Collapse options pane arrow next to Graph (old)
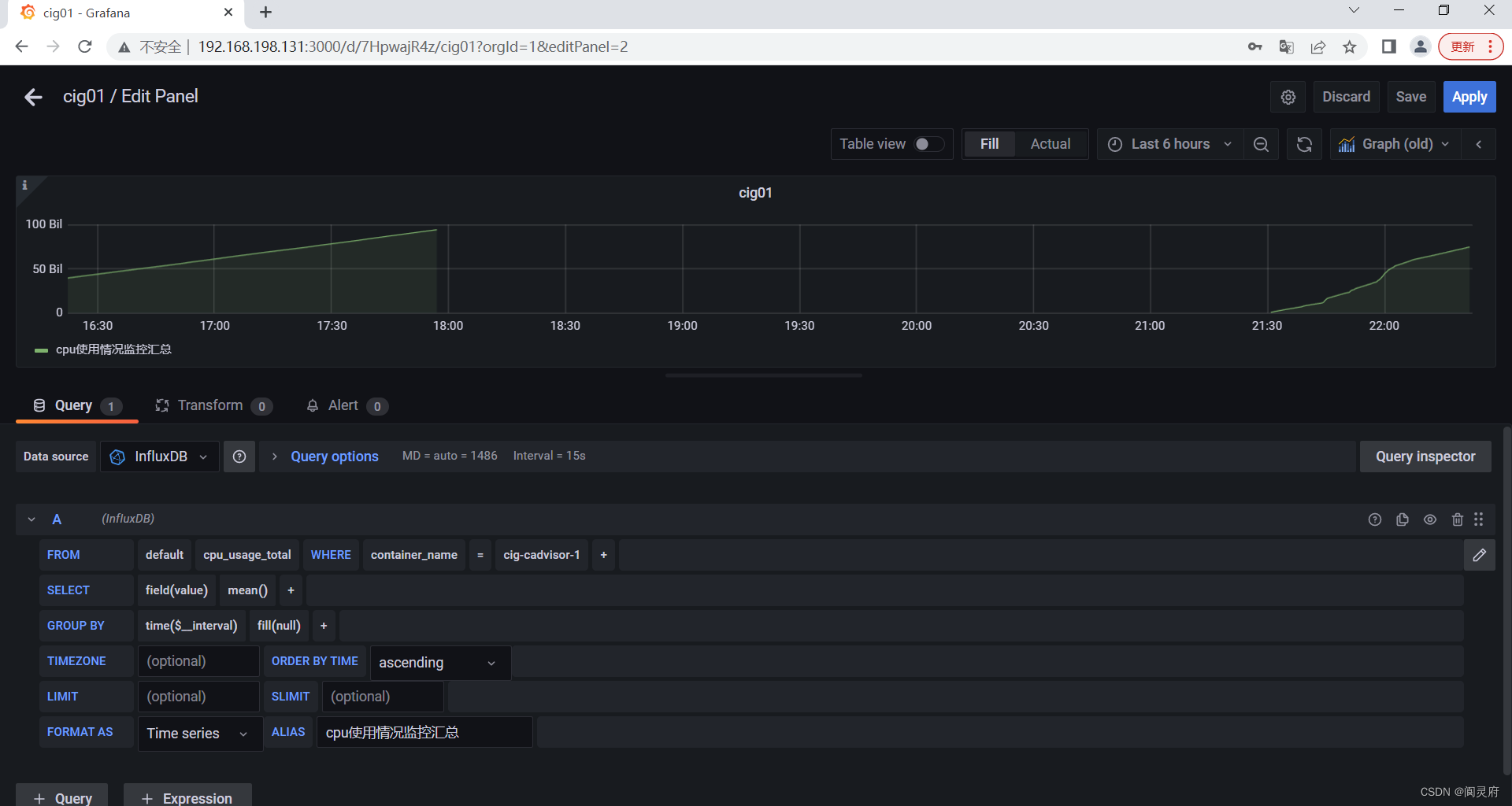 pyautogui.click(x=1479, y=144)
